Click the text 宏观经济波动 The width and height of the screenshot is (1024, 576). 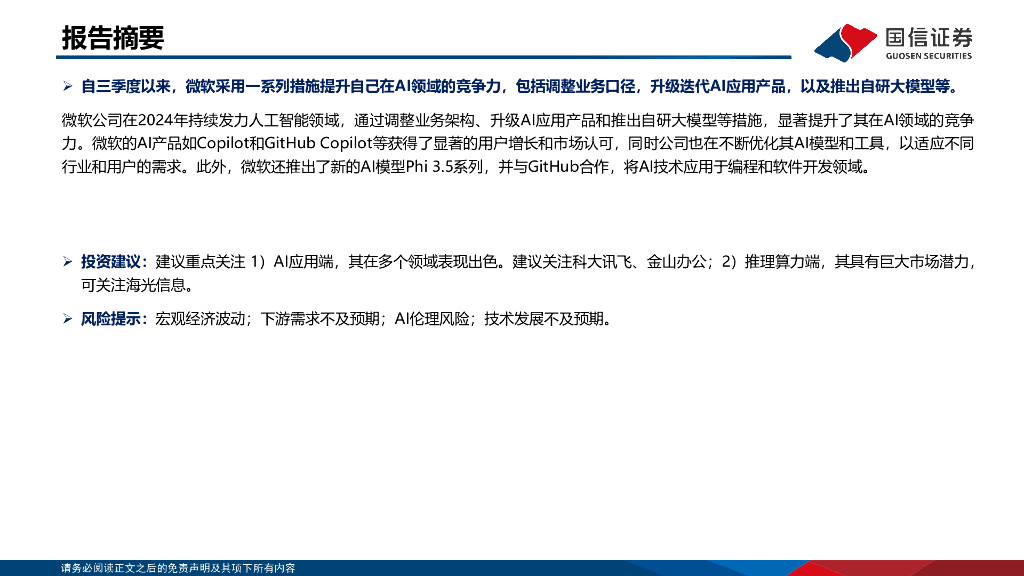point(200,319)
